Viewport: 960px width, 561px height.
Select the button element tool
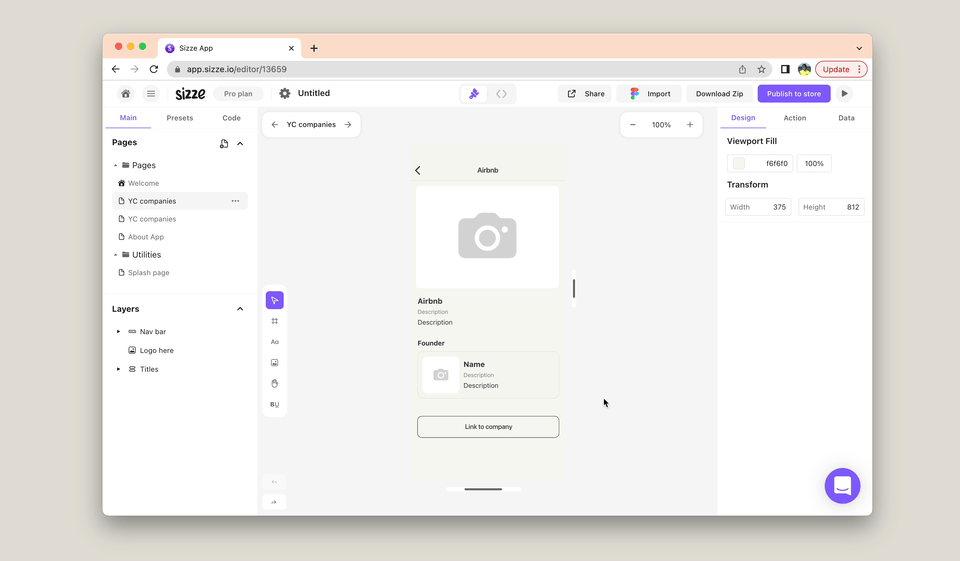click(x=274, y=404)
